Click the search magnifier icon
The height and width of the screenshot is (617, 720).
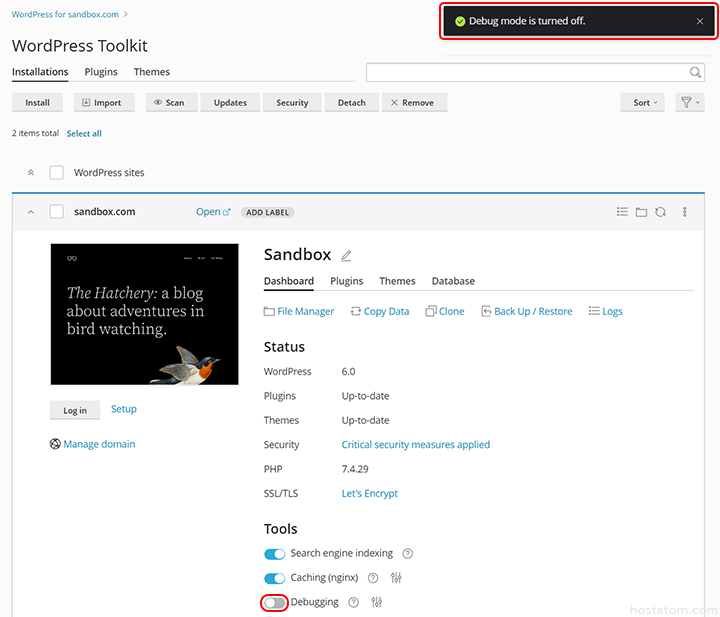pos(696,72)
